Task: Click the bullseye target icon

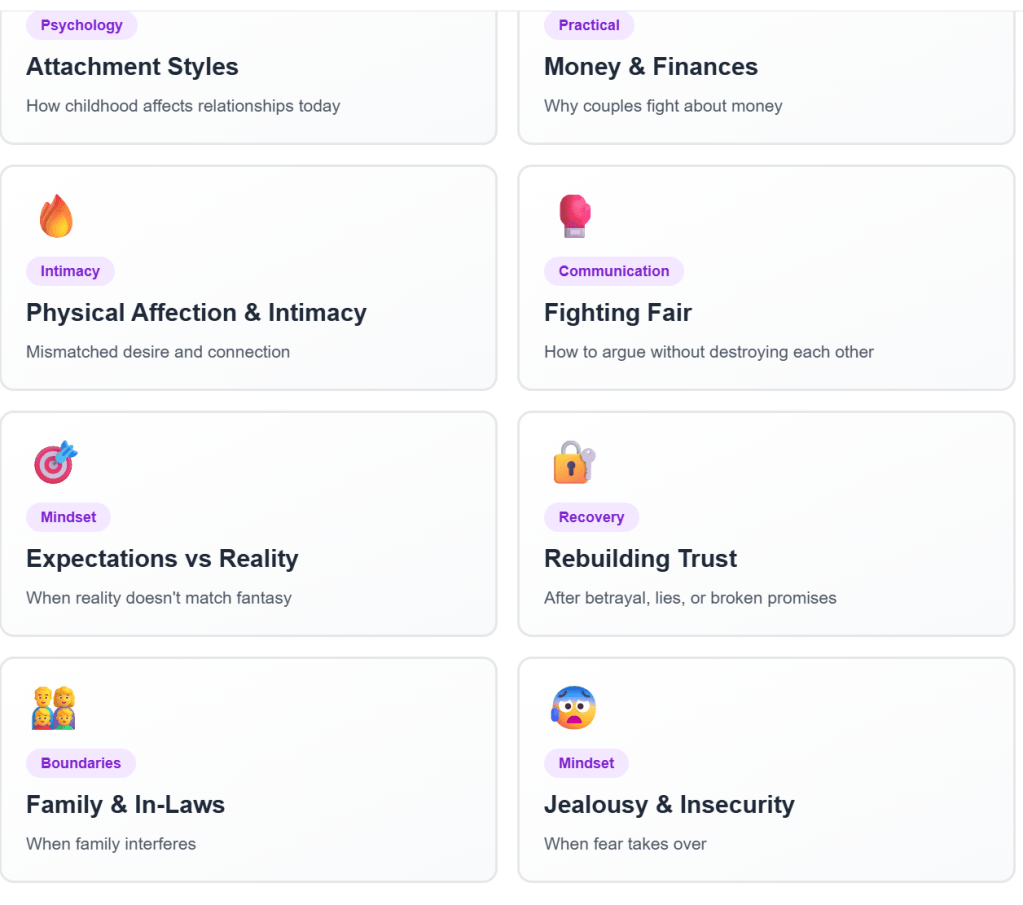Action: click(56, 462)
